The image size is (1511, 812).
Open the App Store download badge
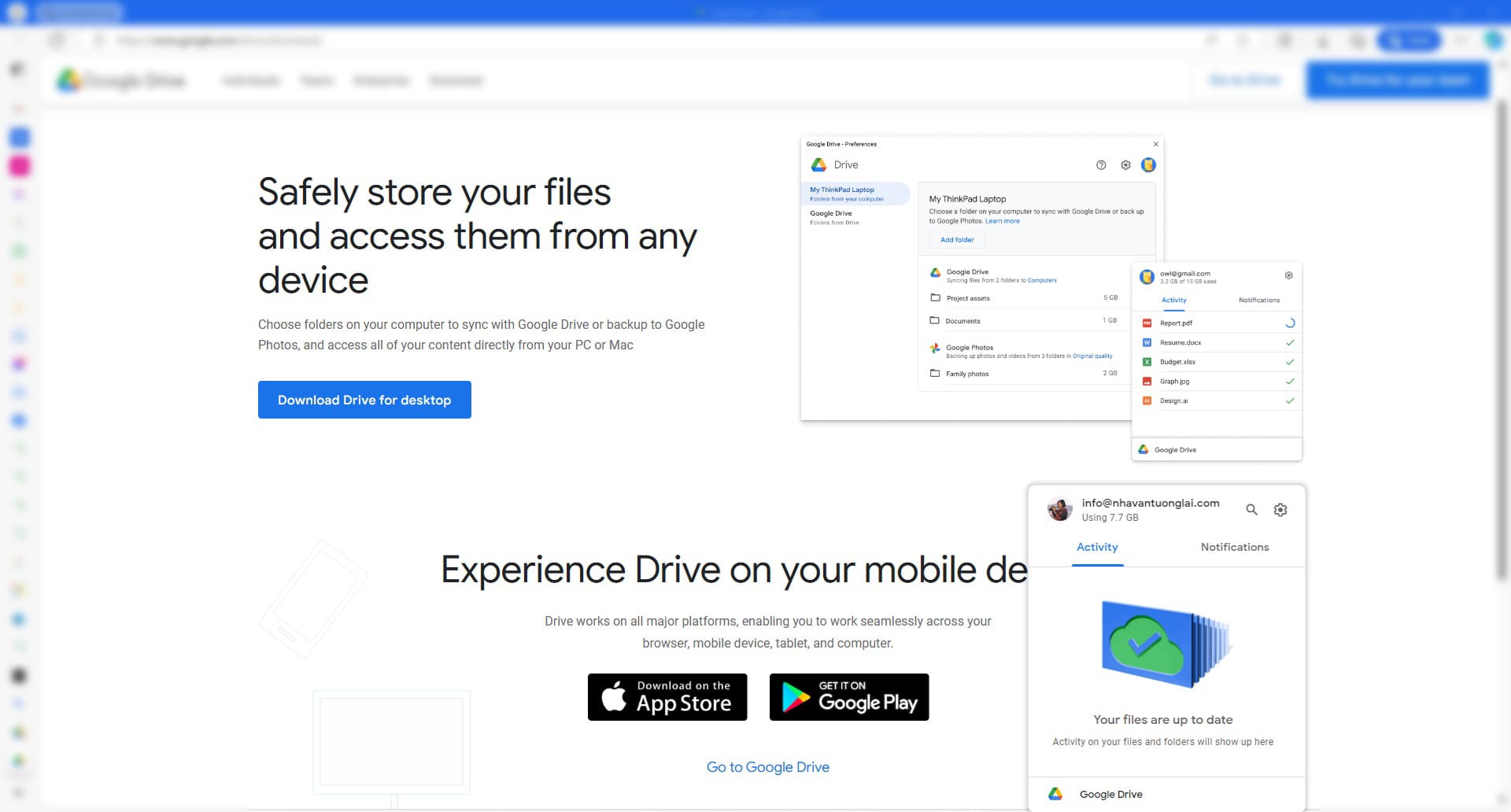(667, 697)
